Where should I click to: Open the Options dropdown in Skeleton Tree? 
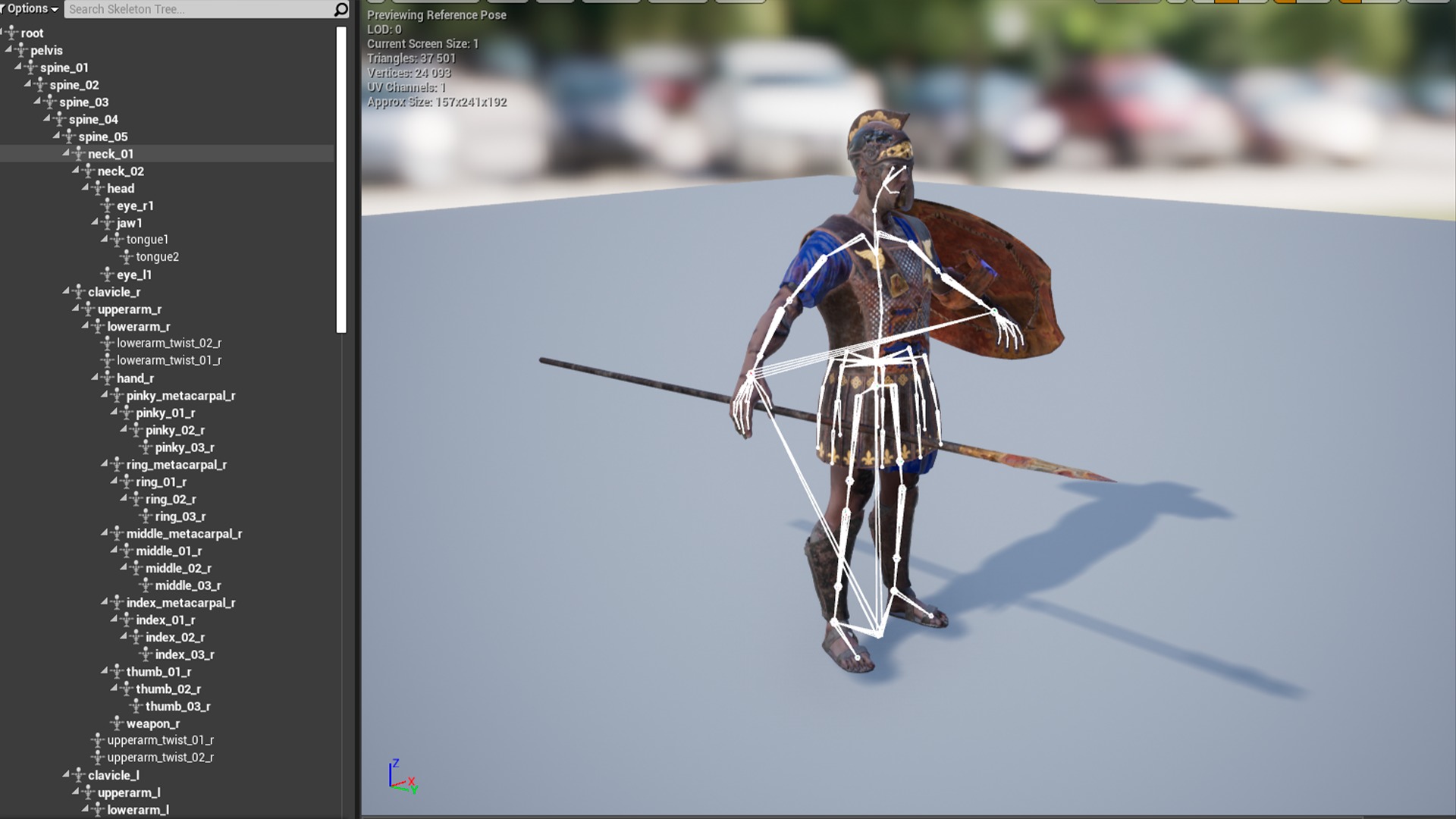[x=31, y=9]
